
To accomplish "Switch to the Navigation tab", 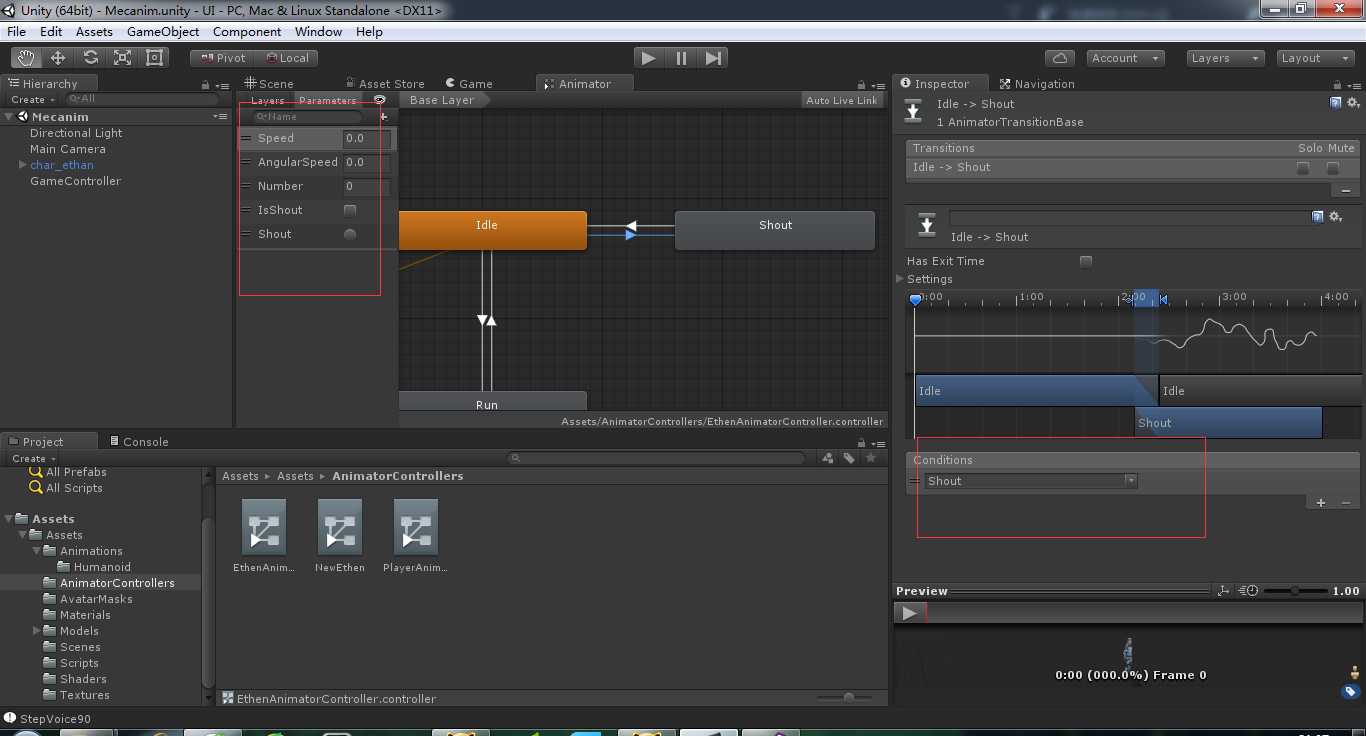I will click(x=1037, y=84).
